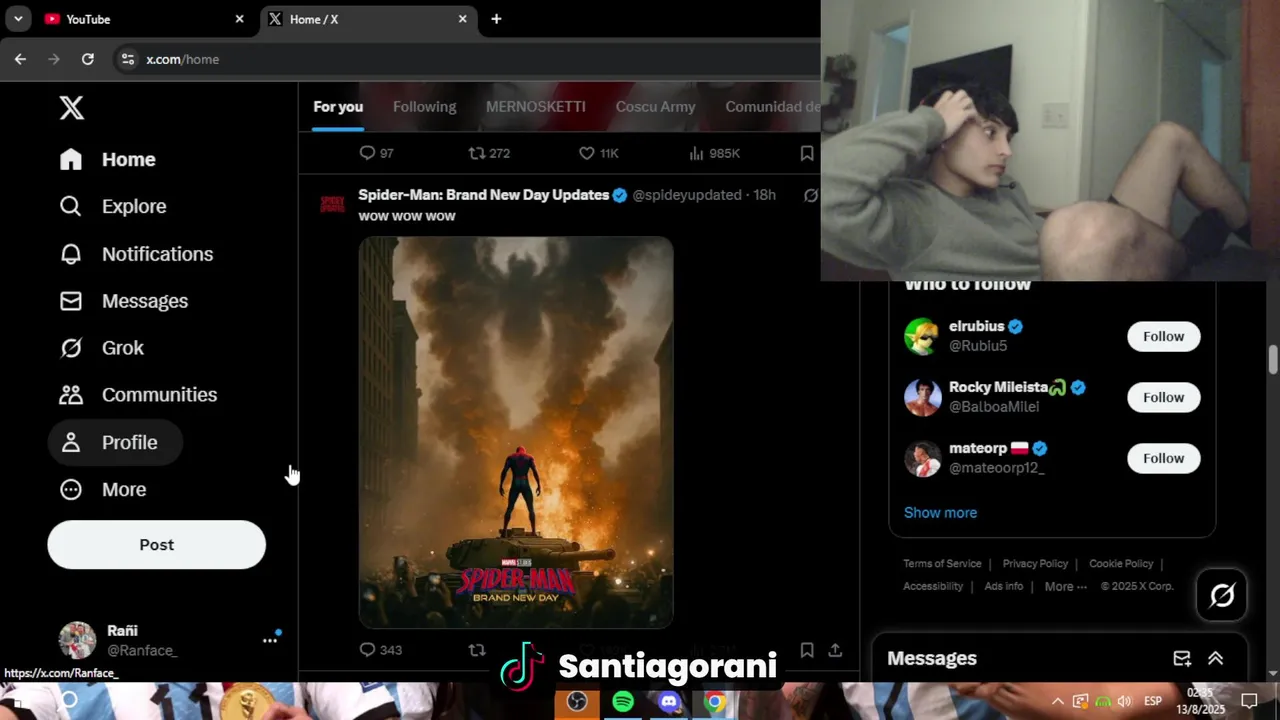This screenshot has height=720, width=1280.
Task: Follow mateorp
Action: tap(1163, 458)
